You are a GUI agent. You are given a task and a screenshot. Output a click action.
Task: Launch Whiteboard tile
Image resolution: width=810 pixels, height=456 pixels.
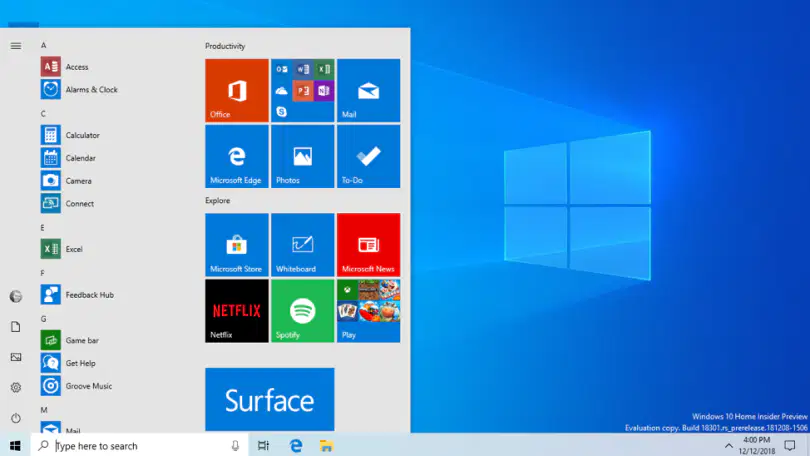coord(303,245)
